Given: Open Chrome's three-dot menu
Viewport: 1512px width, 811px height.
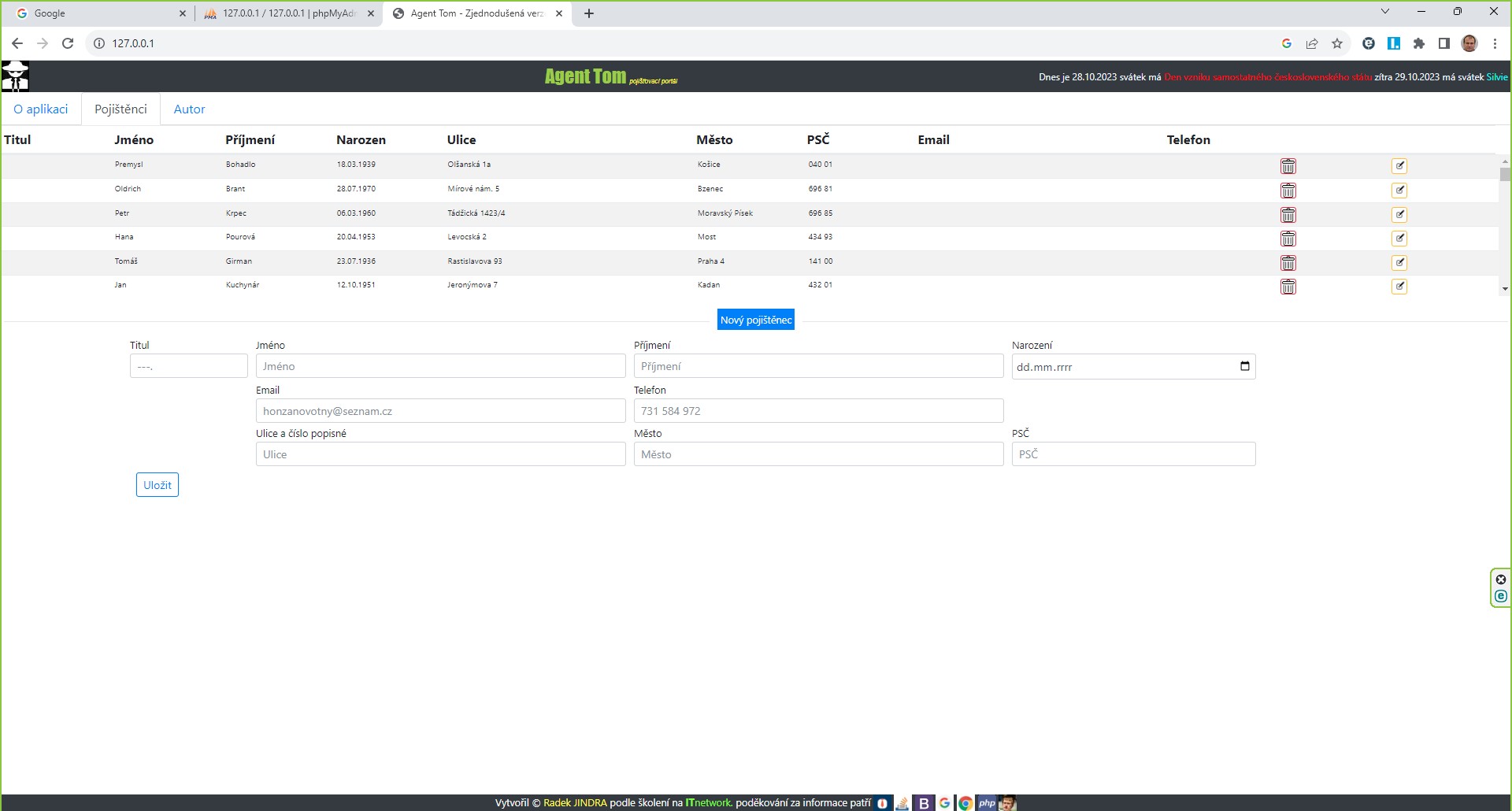Looking at the screenshot, I should [x=1495, y=43].
